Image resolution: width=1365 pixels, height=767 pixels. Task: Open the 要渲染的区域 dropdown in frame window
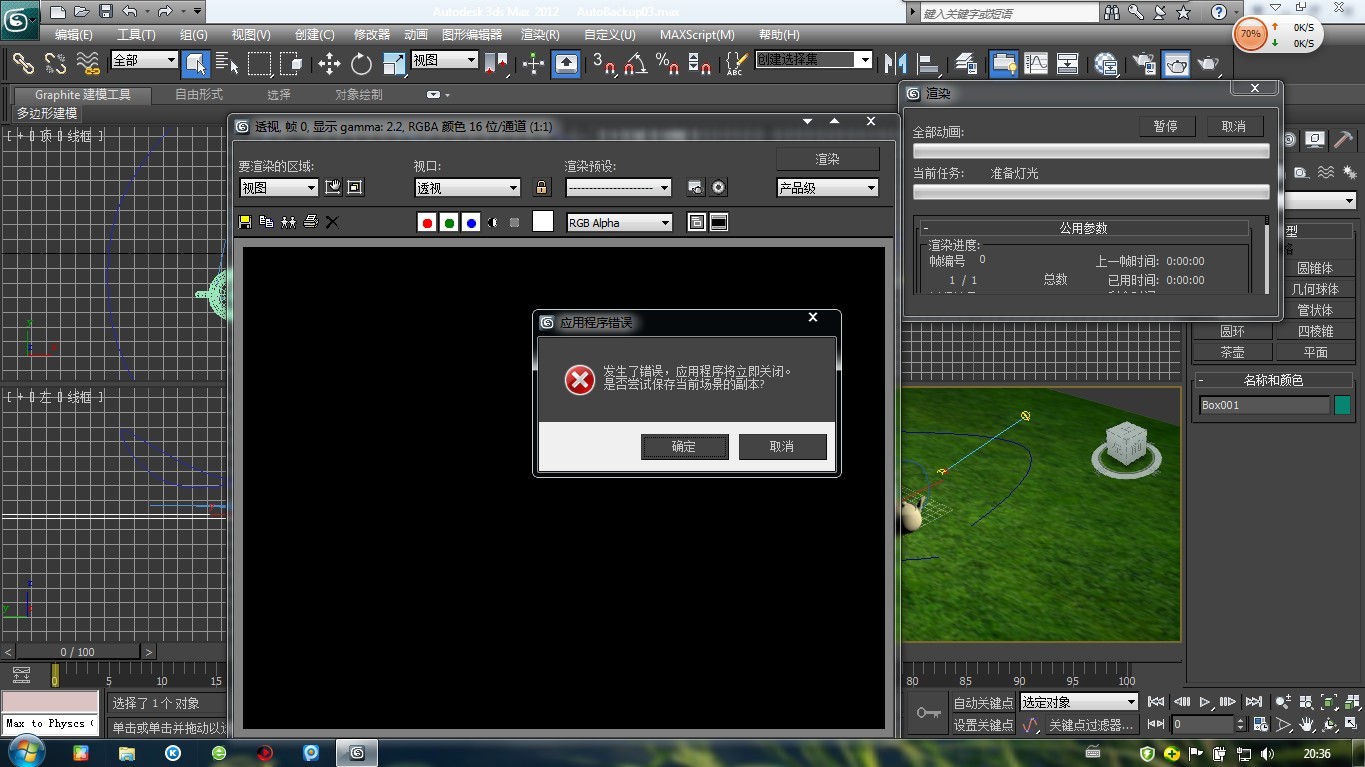click(278, 188)
